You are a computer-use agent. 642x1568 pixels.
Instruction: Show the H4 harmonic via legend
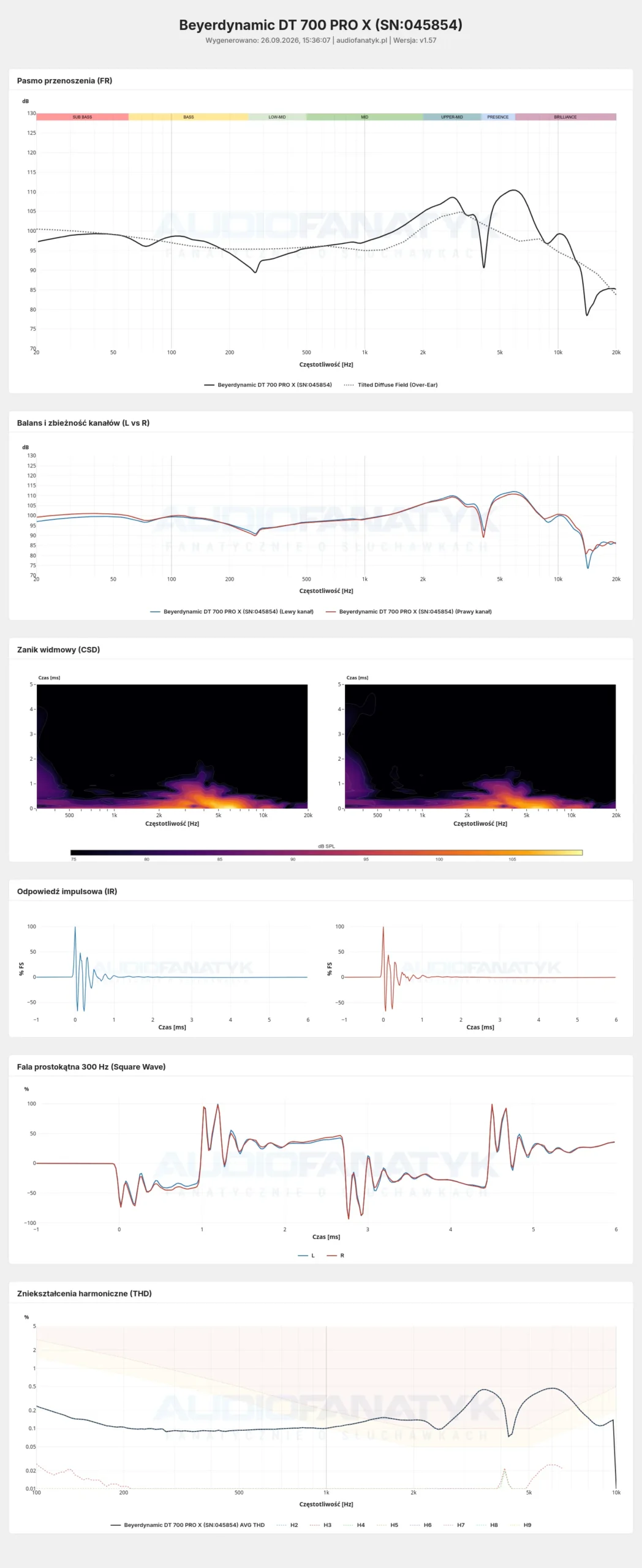tap(354, 1525)
